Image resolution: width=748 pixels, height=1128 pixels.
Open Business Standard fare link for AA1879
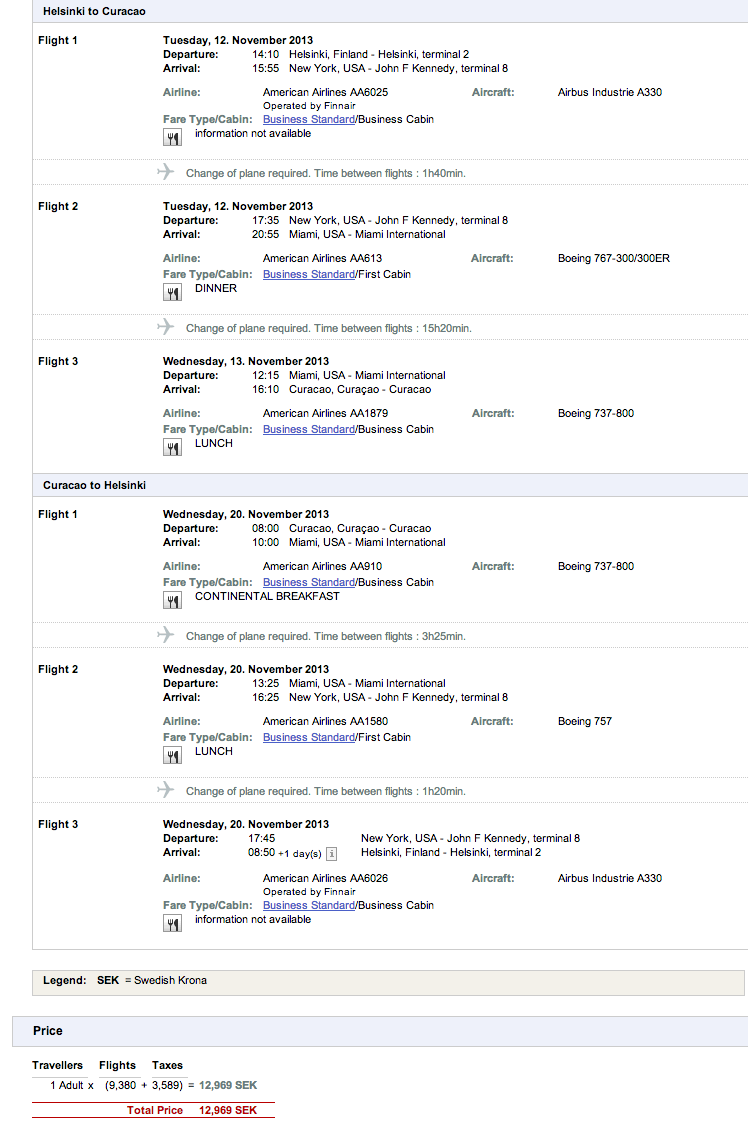coord(308,429)
